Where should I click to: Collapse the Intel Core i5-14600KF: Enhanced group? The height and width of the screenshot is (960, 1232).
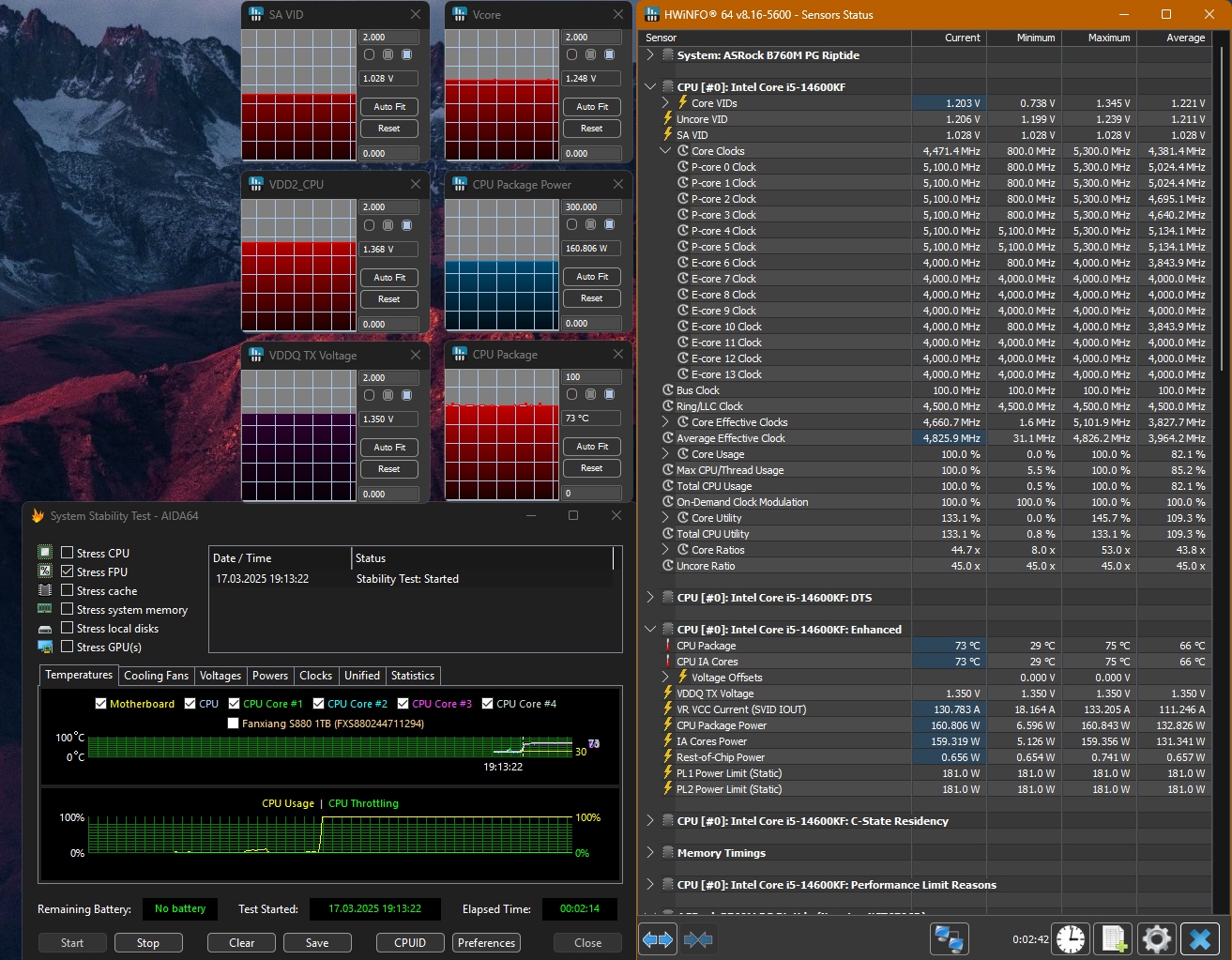point(650,630)
